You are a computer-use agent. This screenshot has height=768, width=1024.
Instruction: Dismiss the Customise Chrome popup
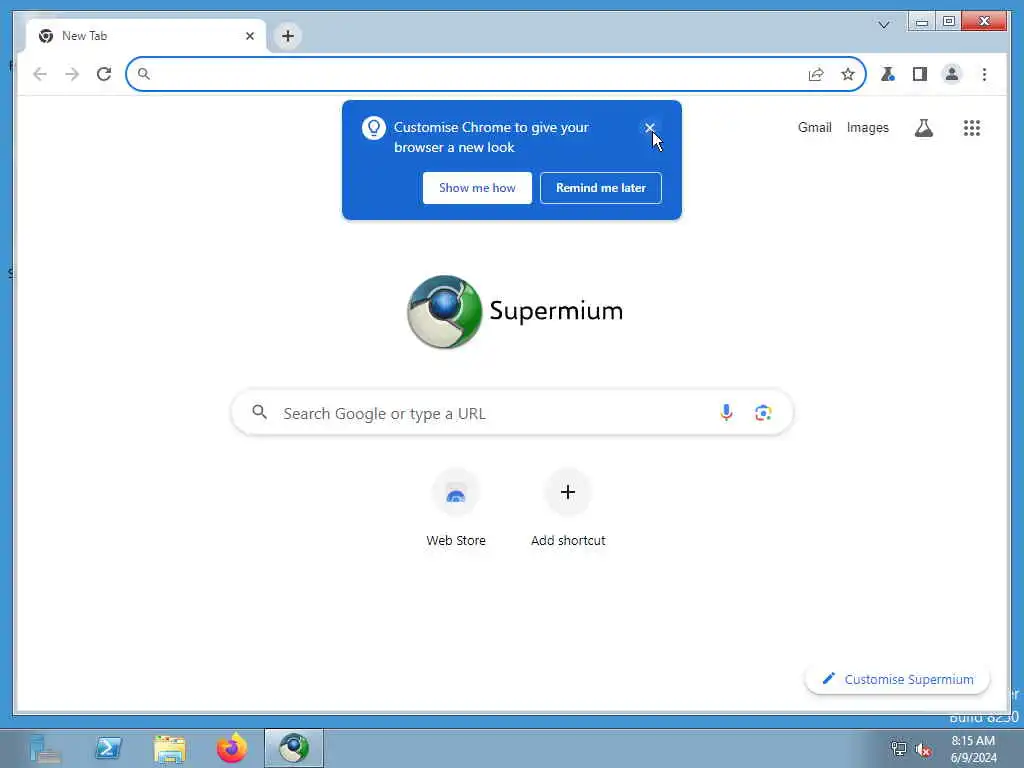coord(650,128)
